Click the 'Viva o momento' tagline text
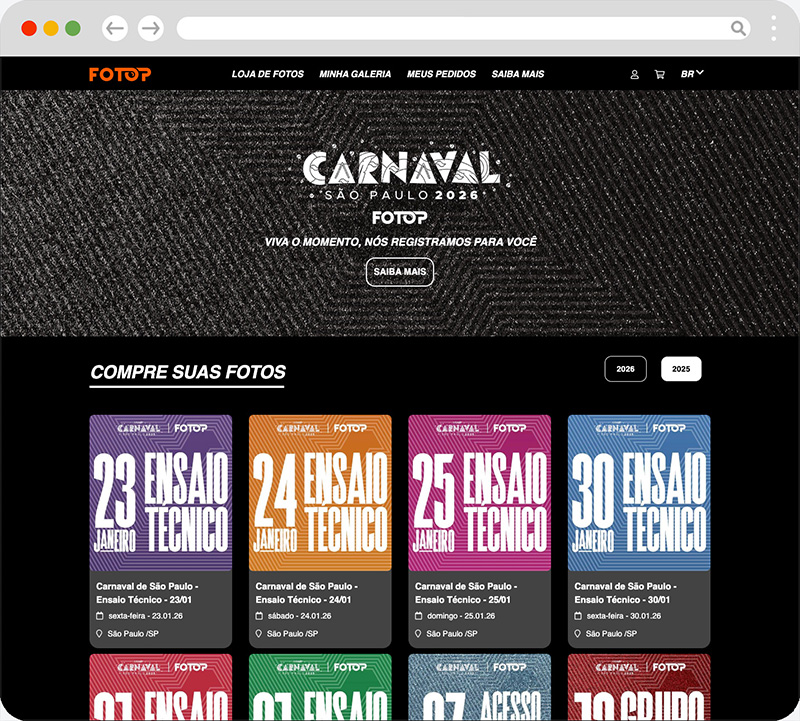 [x=401, y=242]
